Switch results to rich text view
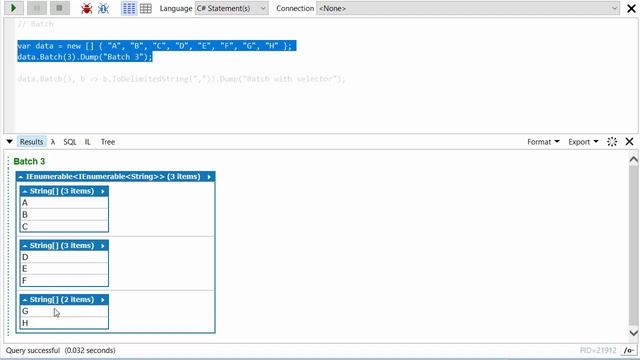This screenshot has width=640, height=360. point(129,9)
